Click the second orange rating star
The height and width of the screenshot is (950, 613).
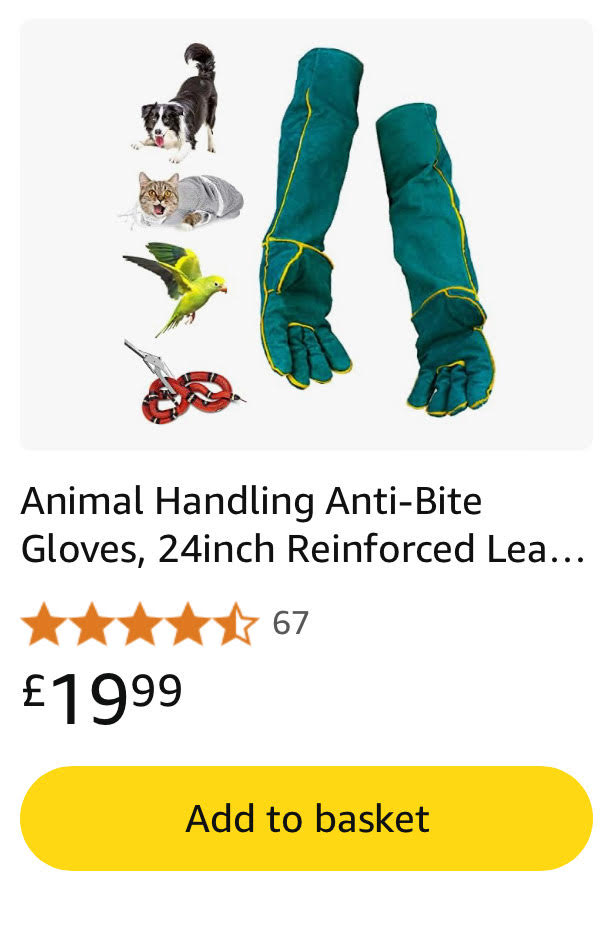click(90, 623)
